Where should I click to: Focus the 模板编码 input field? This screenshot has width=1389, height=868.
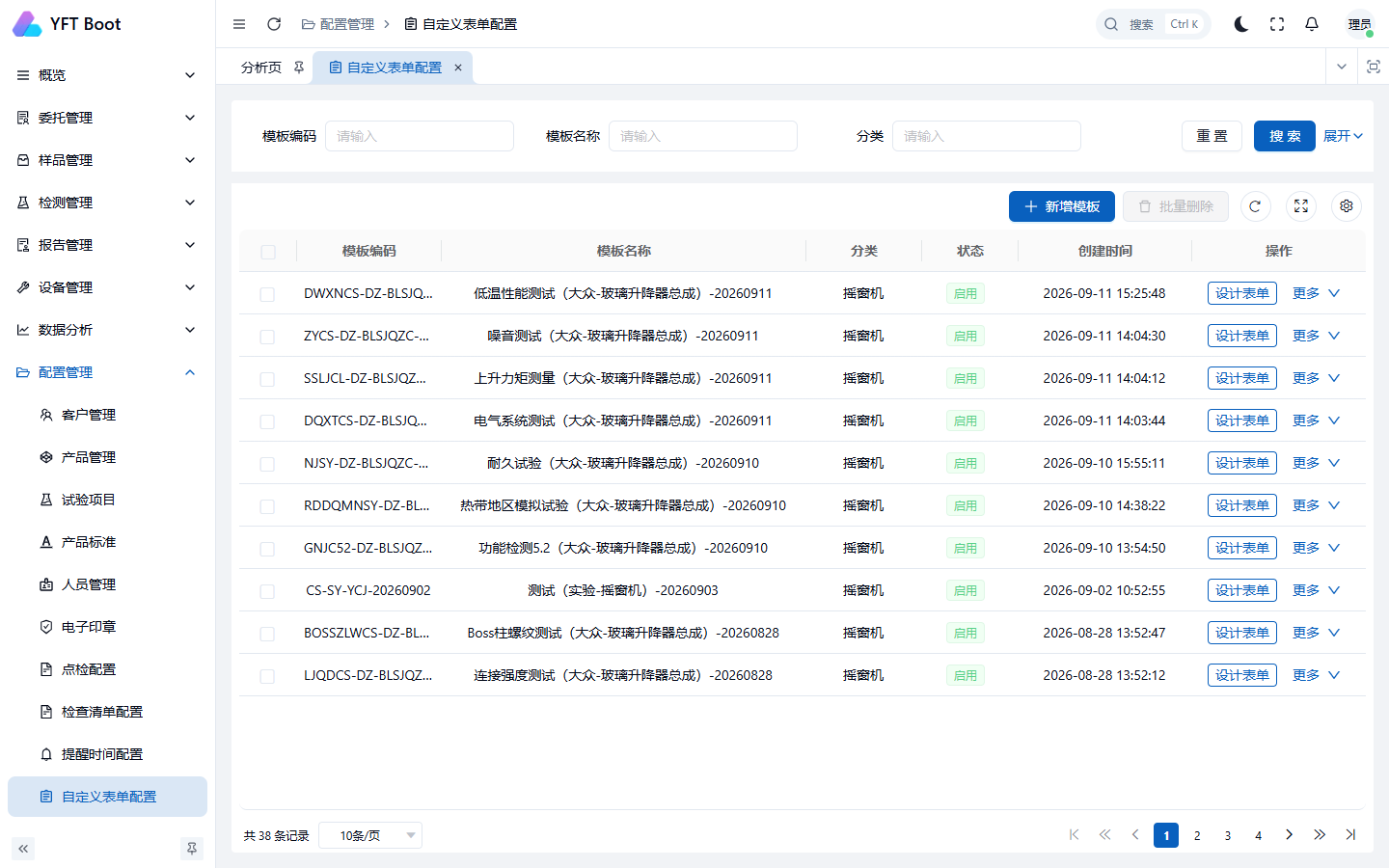tap(420, 136)
